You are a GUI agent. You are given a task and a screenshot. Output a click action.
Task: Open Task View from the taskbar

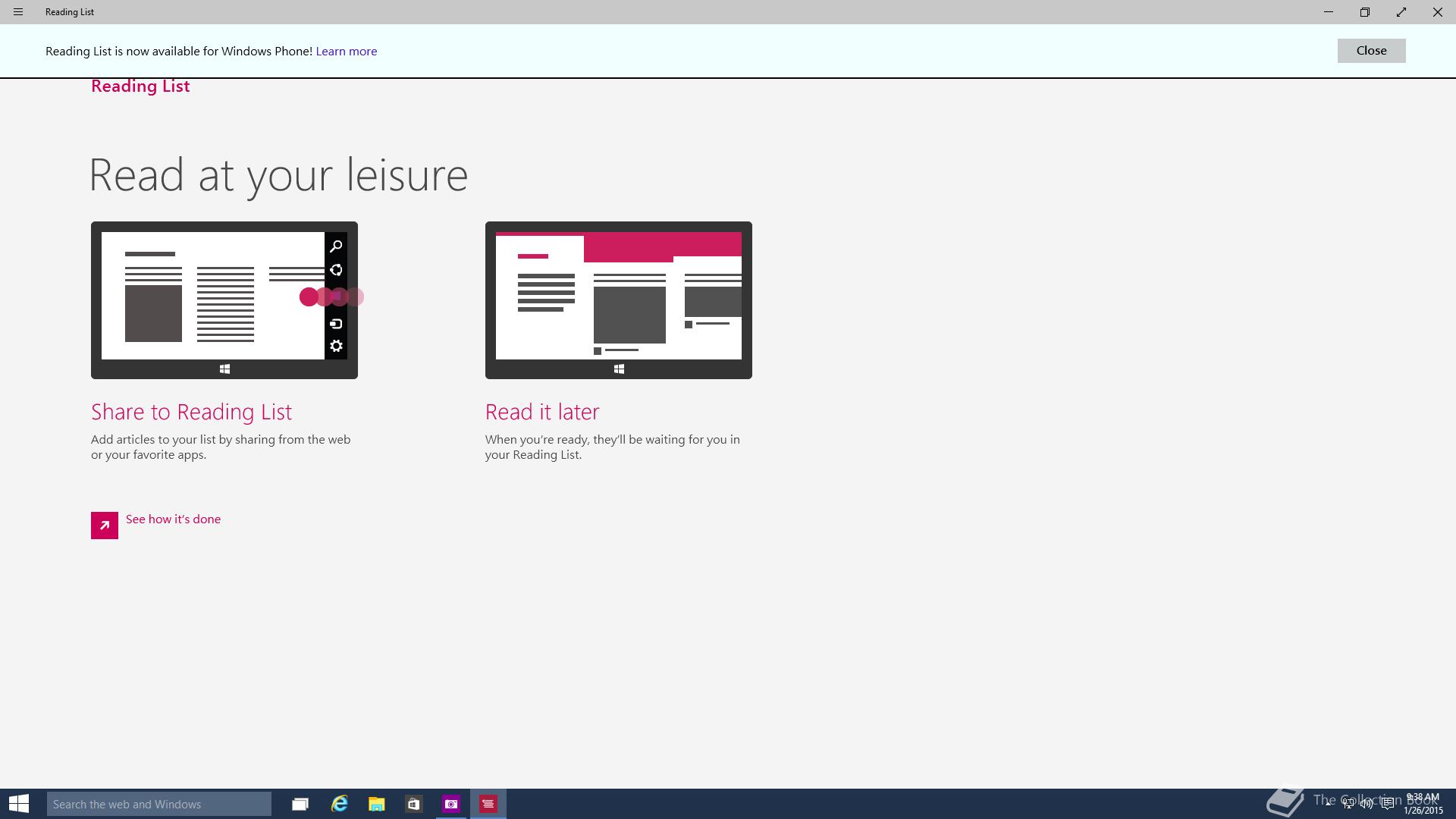(300, 804)
